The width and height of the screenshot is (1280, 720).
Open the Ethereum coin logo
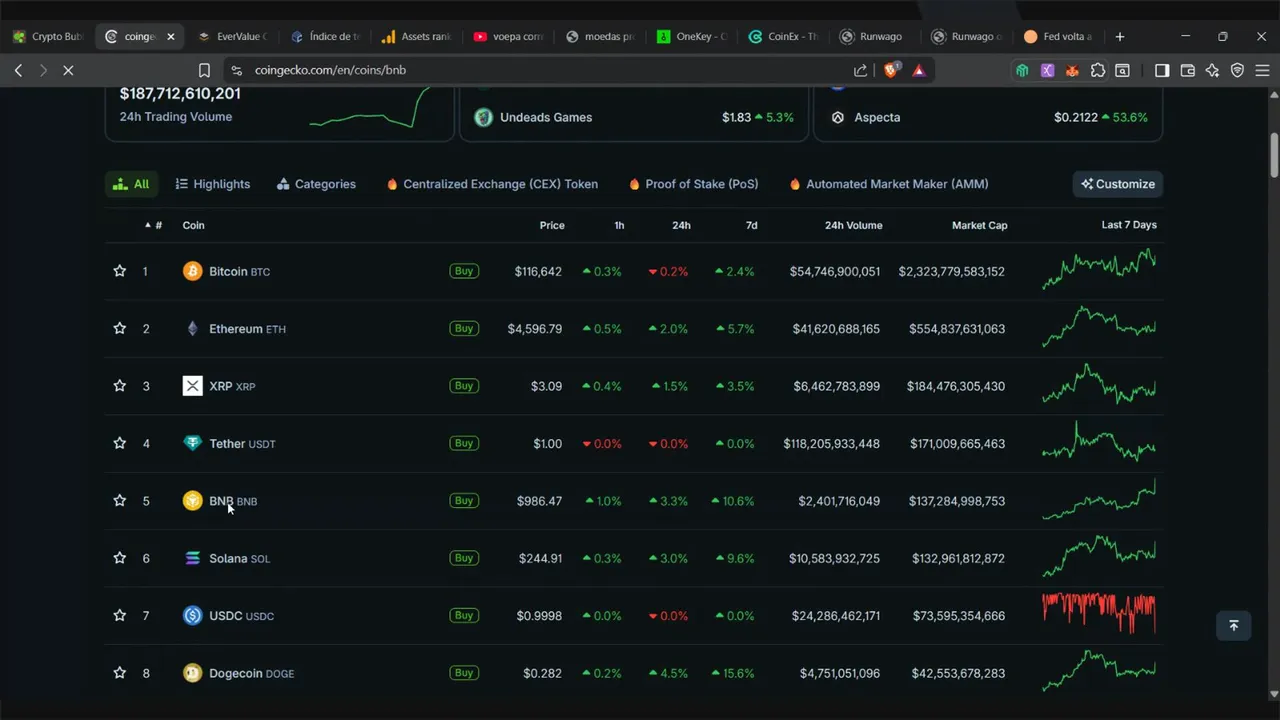point(192,328)
